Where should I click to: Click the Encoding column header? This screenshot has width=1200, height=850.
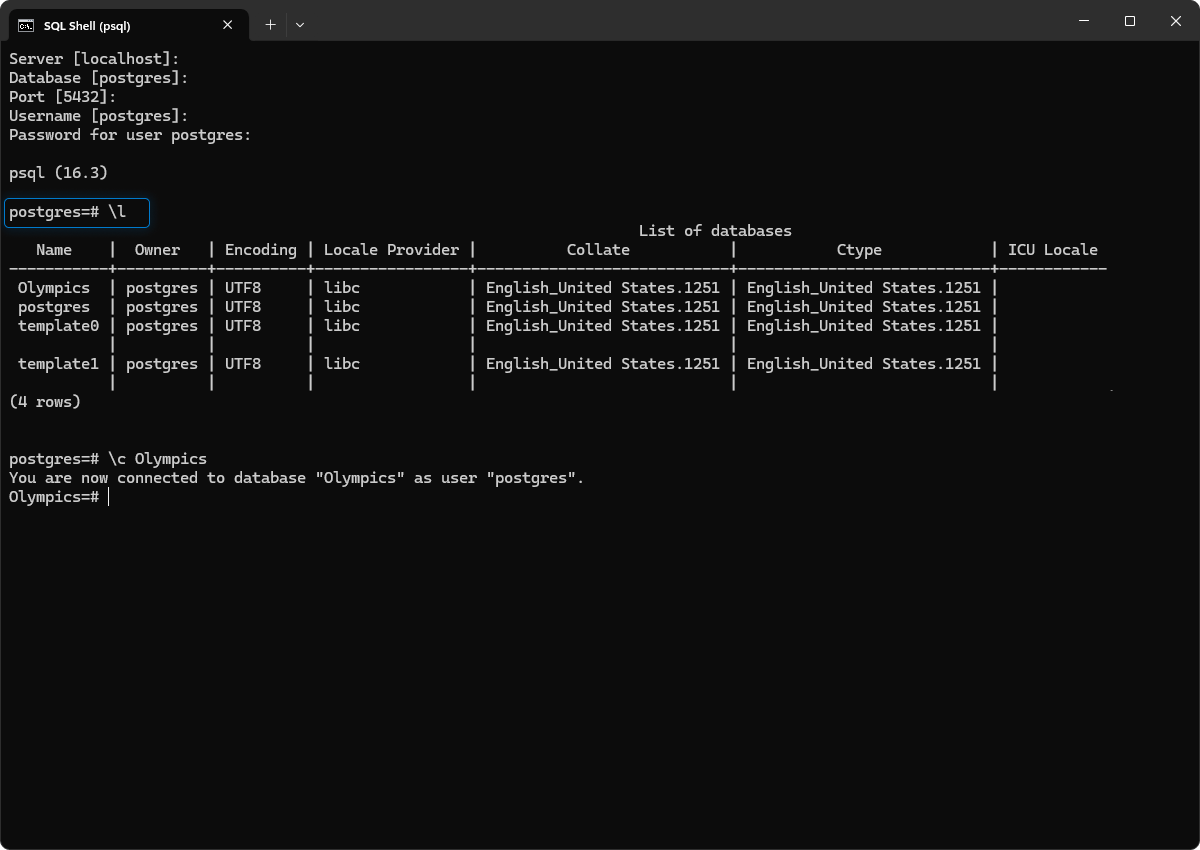pos(260,249)
